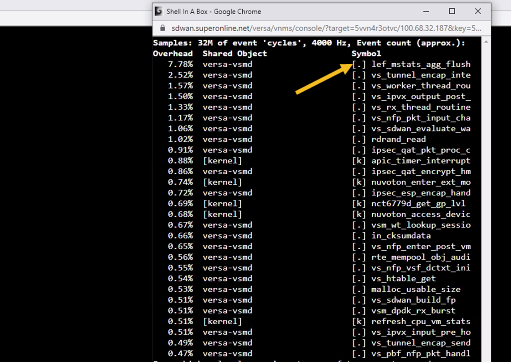Maximize the Shell In A Box window
The height and width of the screenshot is (362, 511).
click(452, 11)
